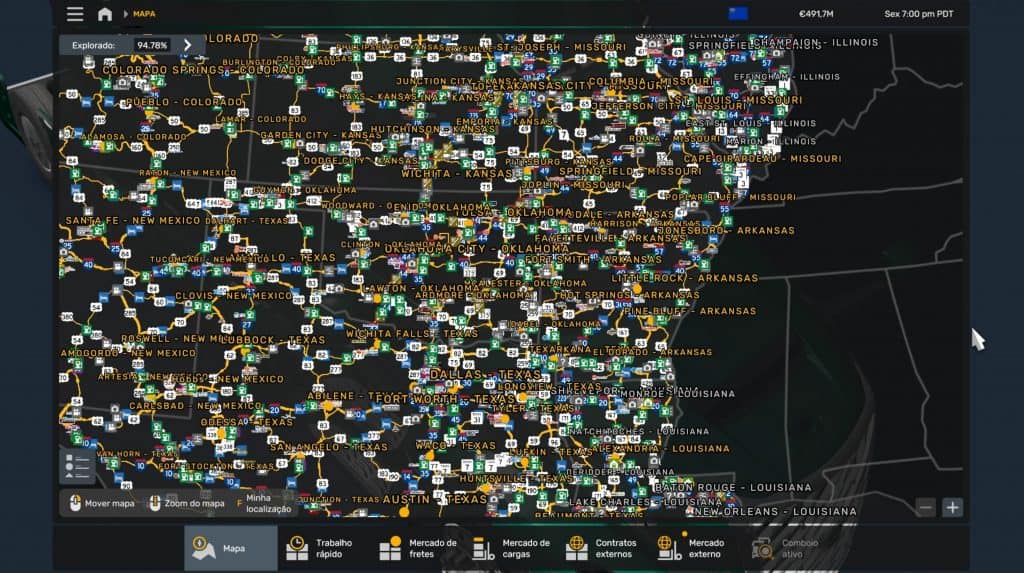Viewport: 1024px width, 573px height.
Task: Select Odessa - Texas label
Action: tap(247, 422)
